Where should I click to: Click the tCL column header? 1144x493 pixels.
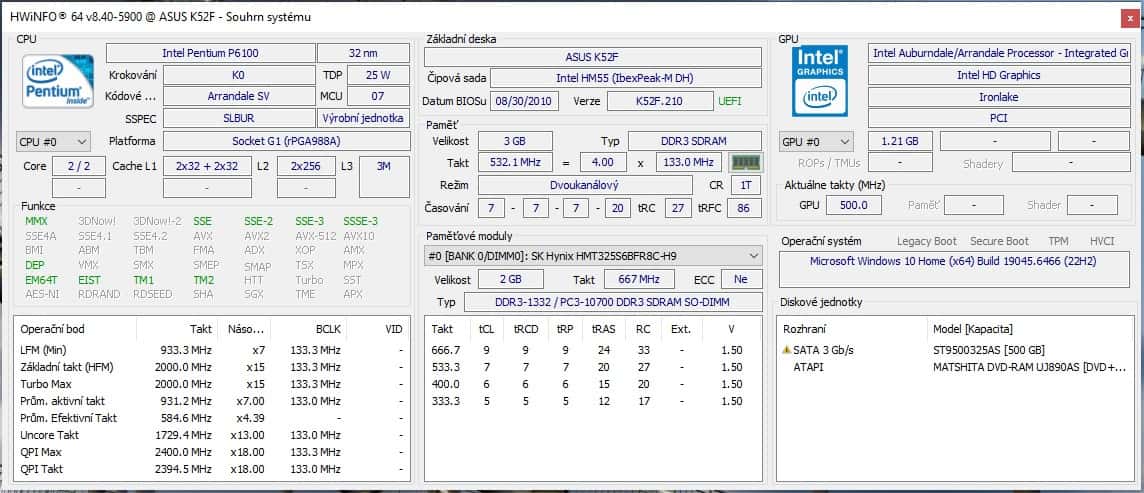click(486, 329)
